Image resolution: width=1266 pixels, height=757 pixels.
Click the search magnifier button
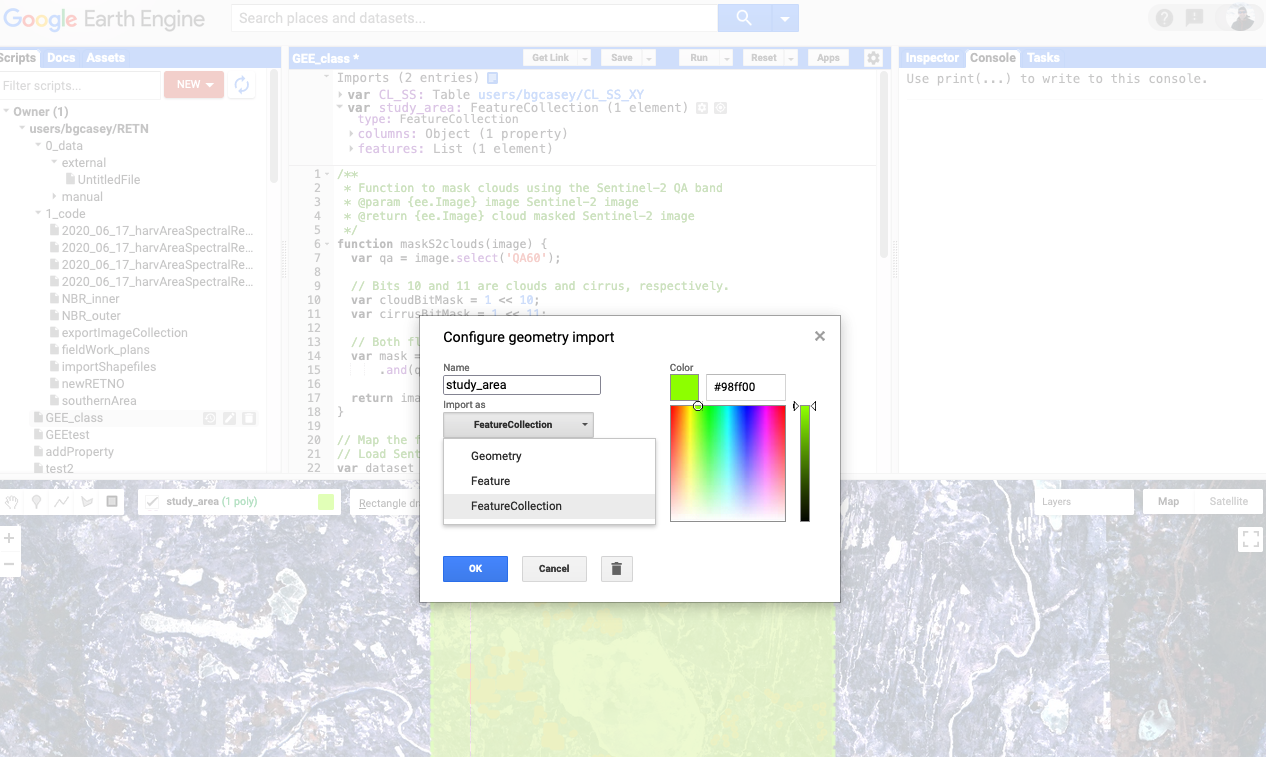click(x=744, y=18)
